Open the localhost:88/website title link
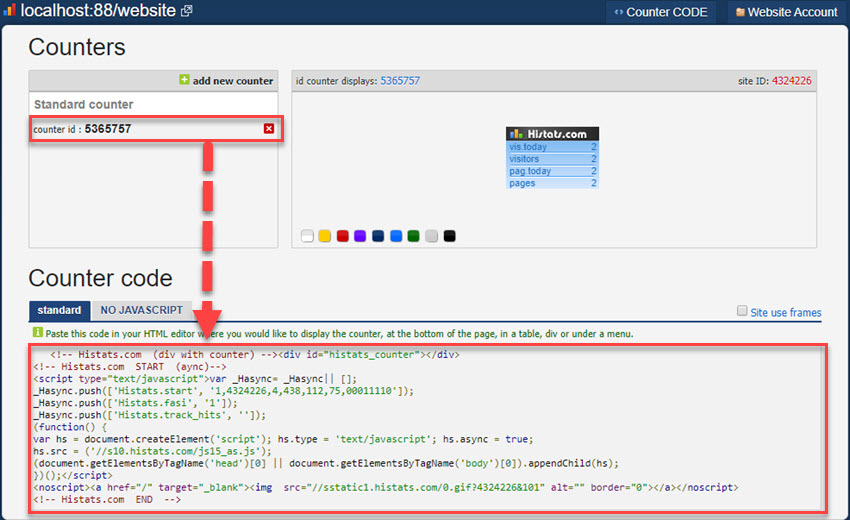850x520 pixels. (98, 10)
